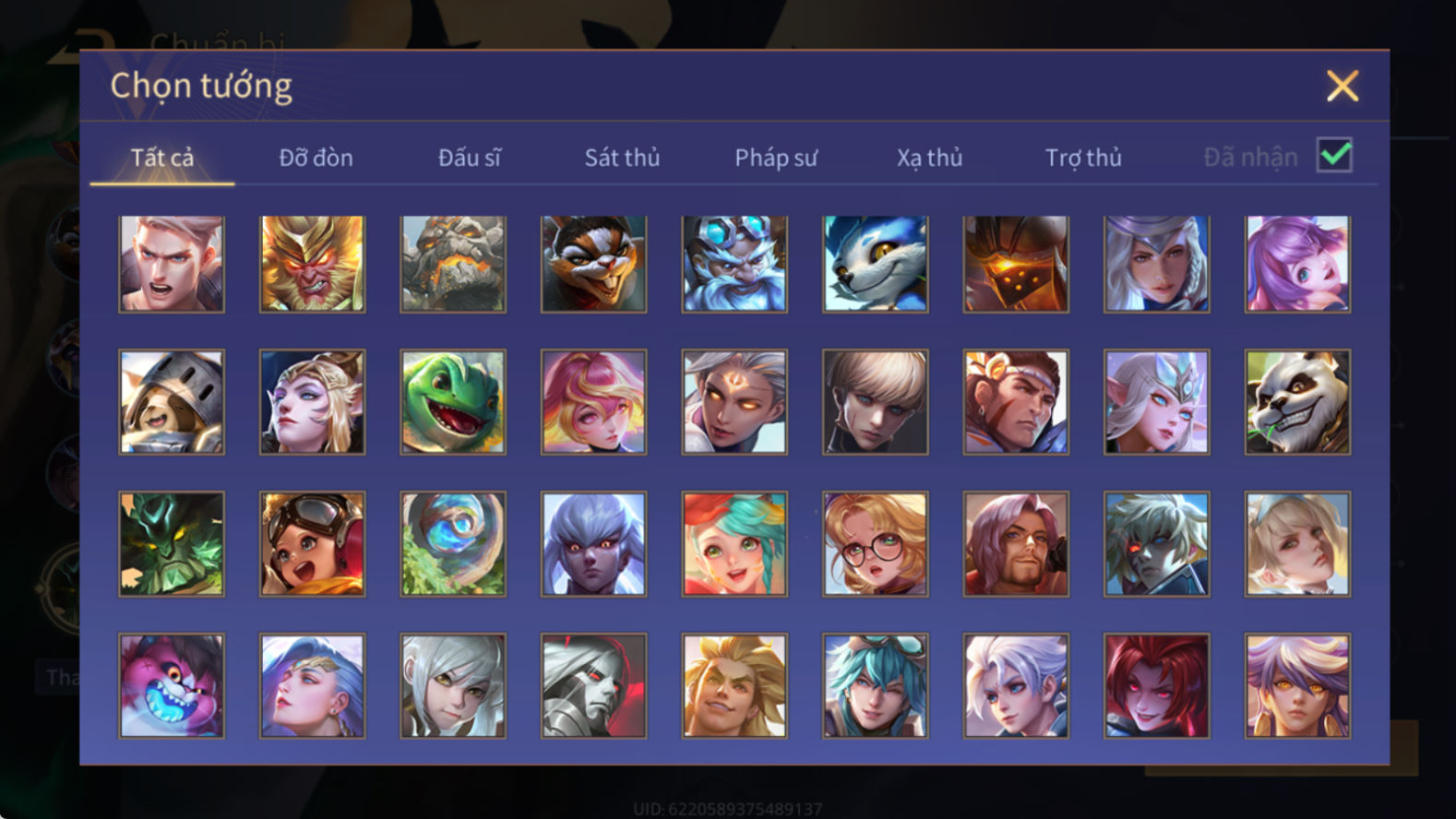Screen dimensions: 1456x819
Task: Choose the glasses-wearing blonde girl hero
Action: 876,543
